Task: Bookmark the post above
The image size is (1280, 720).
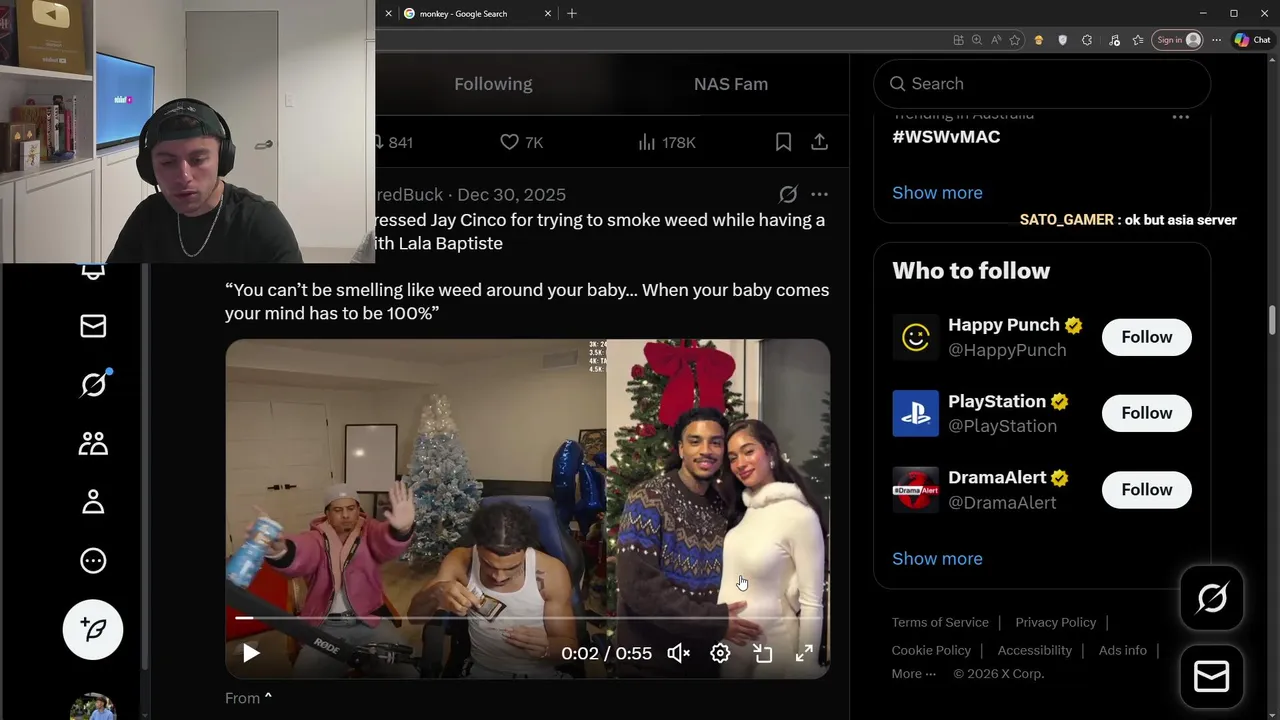Action: [x=783, y=142]
